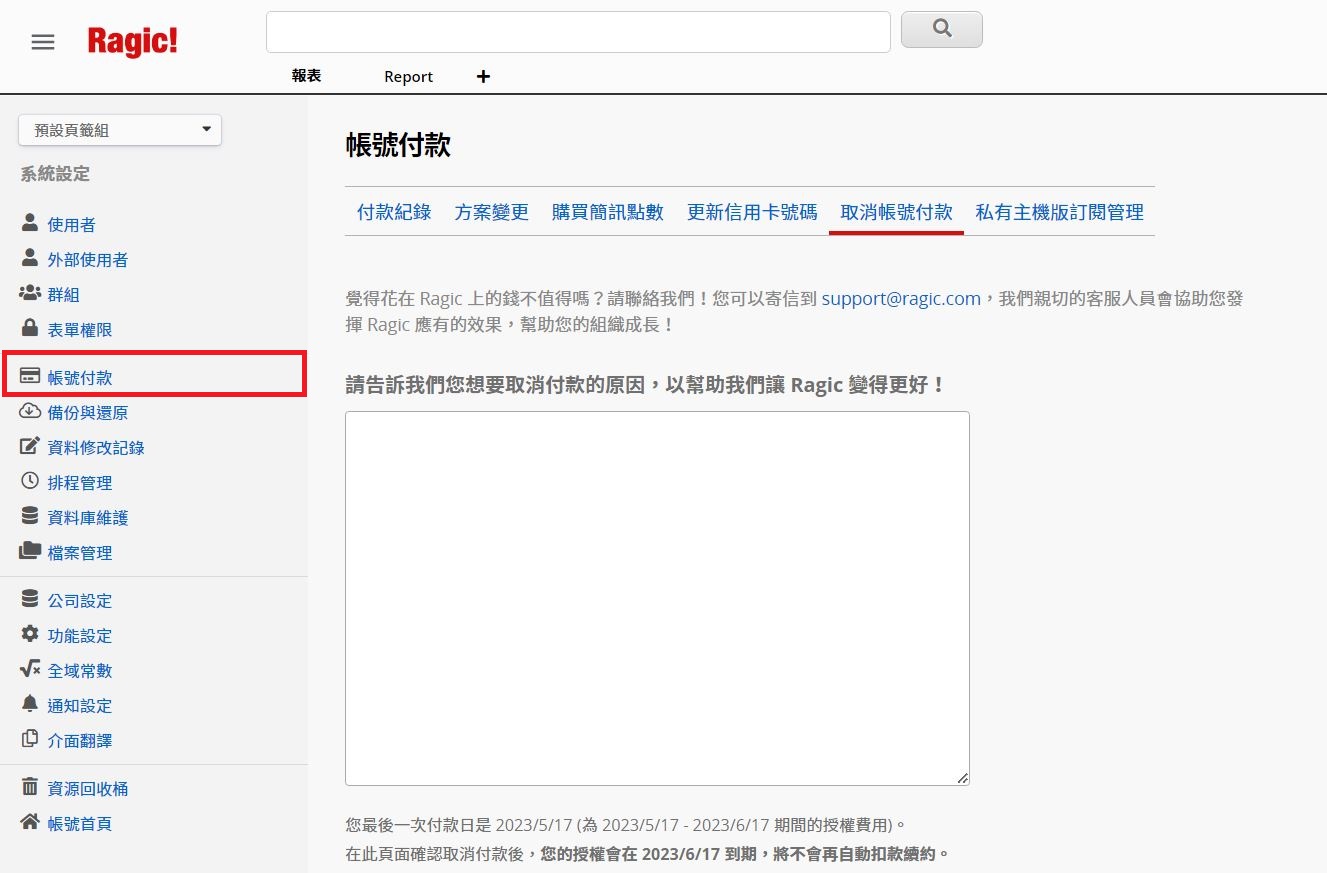The width and height of the screenshot is (1327, 873).
Task: Click the credit card icon beside 帳號付款
Action: pos(30,376)
